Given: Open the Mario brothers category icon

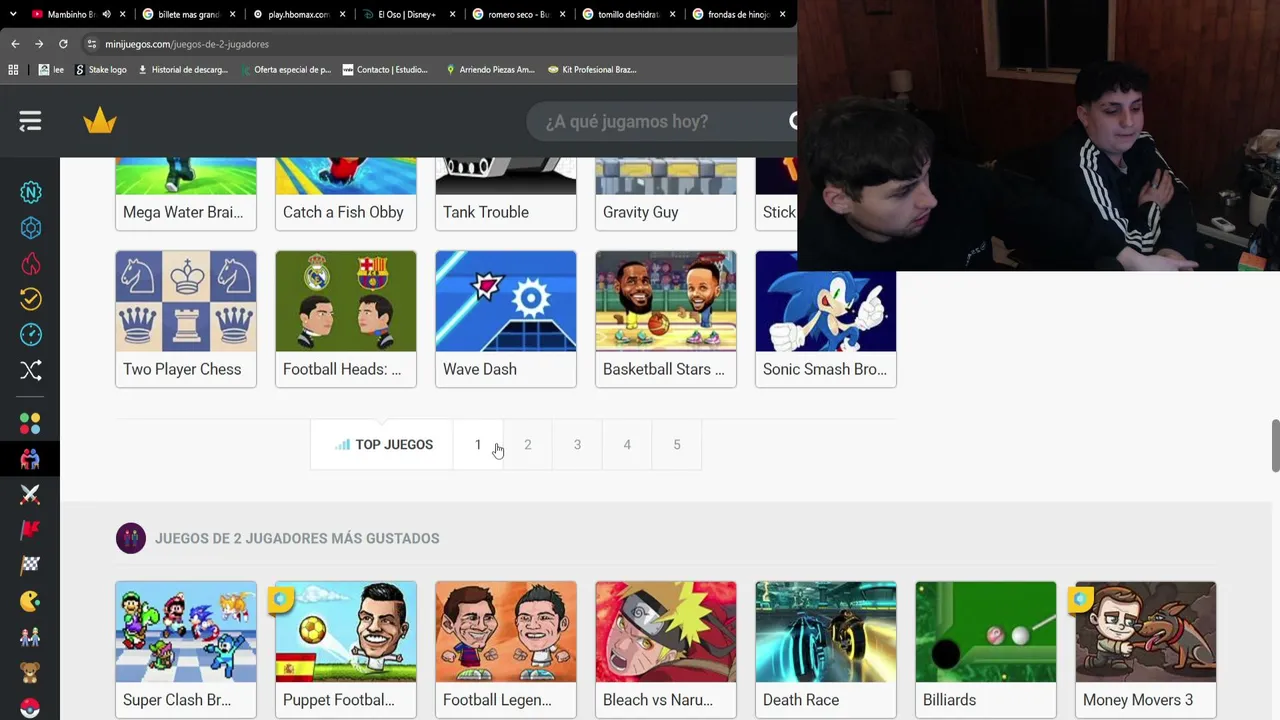Looking at the screenshot, I should (x=30, y=636).
